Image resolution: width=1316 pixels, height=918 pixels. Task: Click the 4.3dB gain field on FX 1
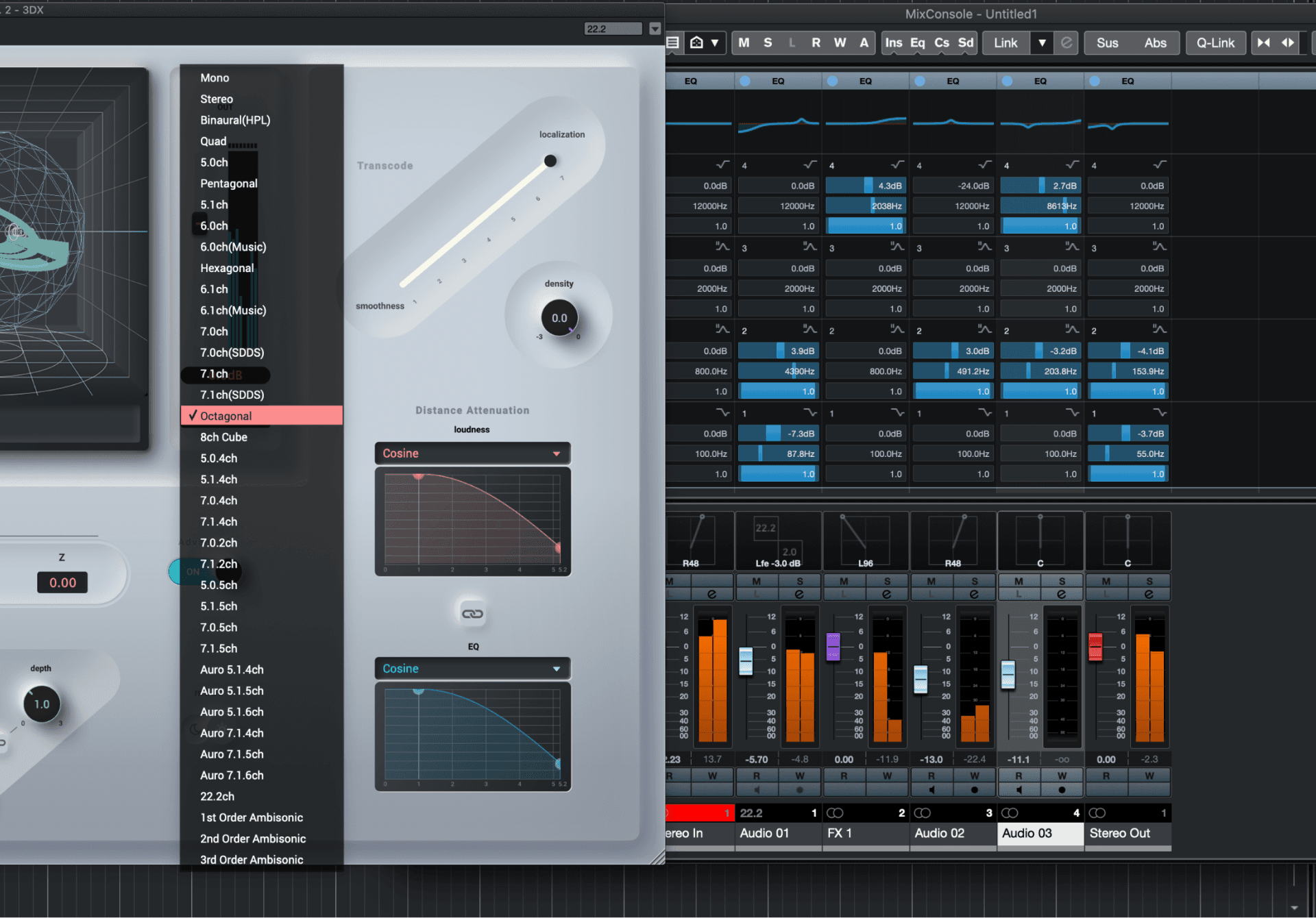coord(866,186)
